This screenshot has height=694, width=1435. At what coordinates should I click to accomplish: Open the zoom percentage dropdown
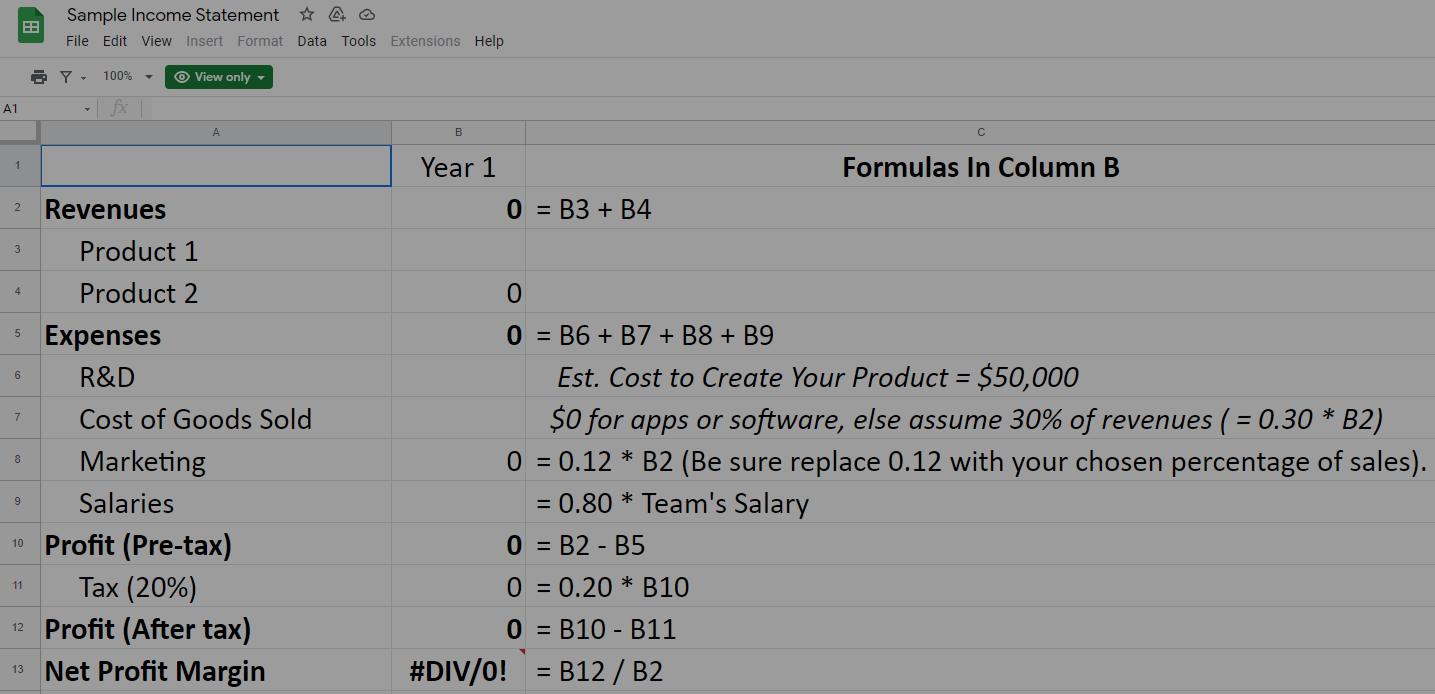pyautogui.click(x=128, y=76)
